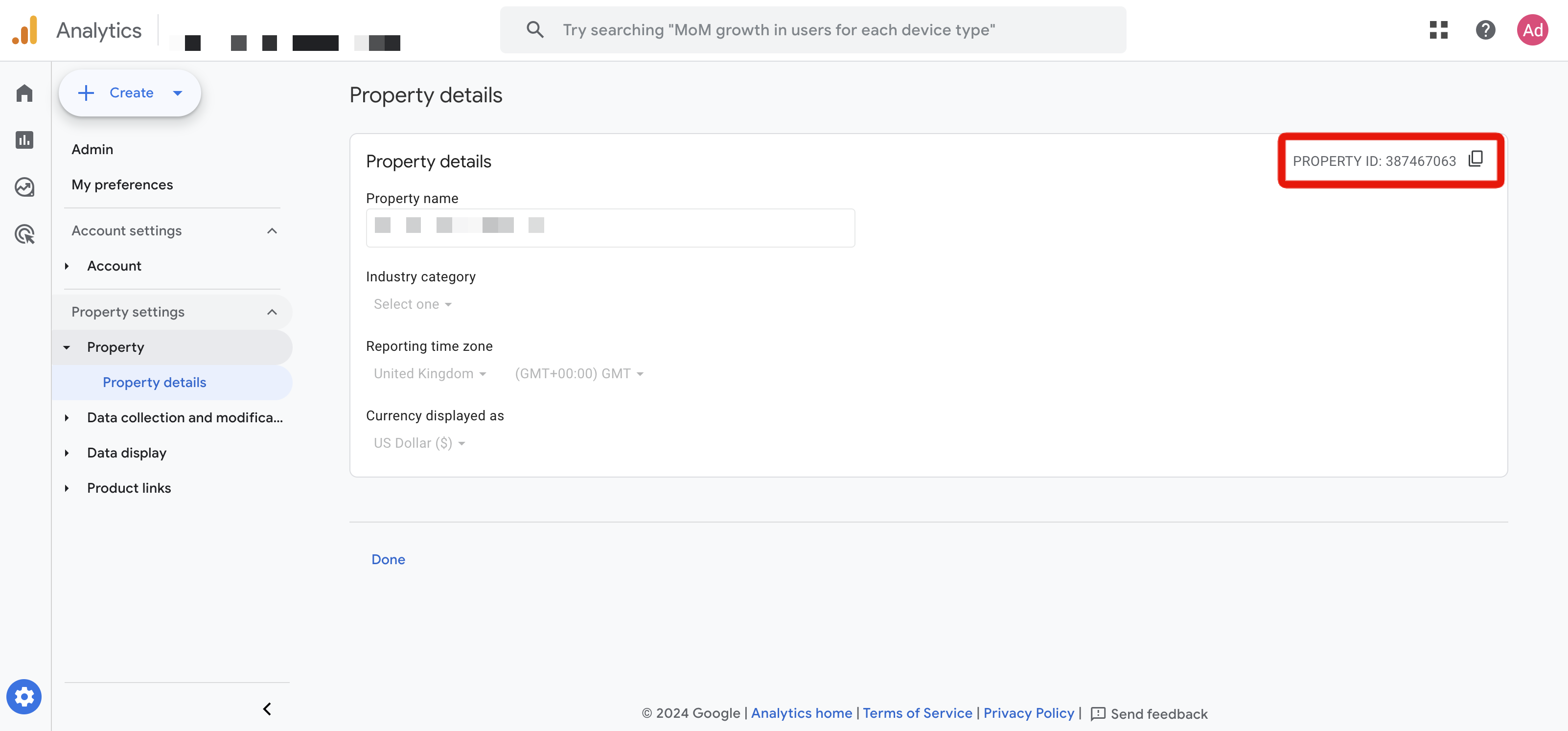Open the Admin gear icon
The width and height of the screenshot is (1568, 731).
tap(24, 696)
